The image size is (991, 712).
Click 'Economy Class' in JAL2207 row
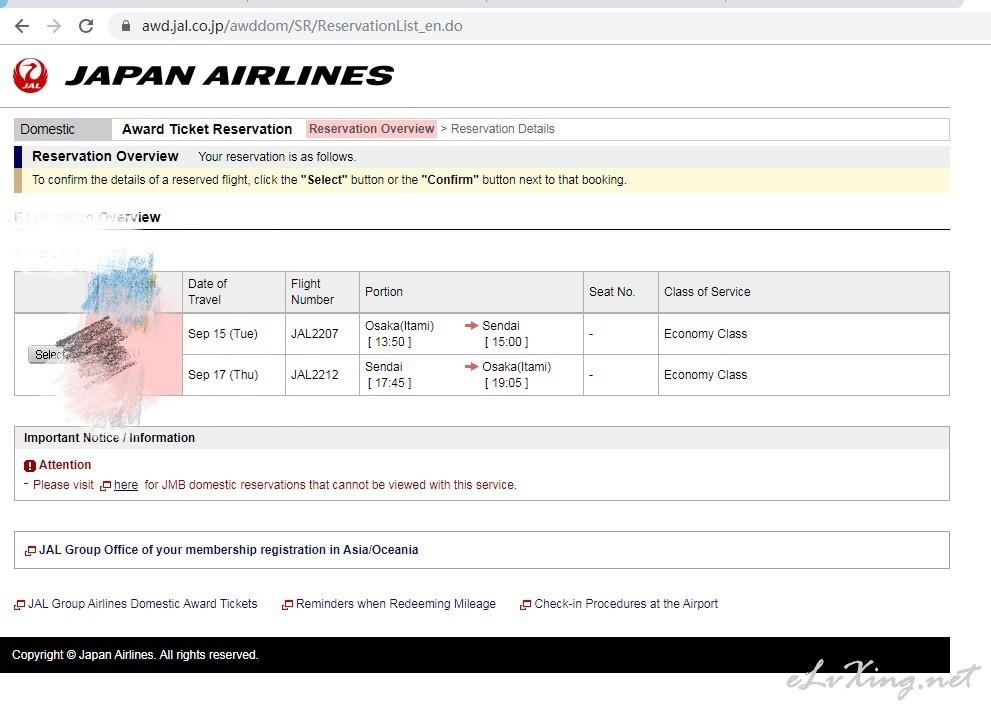tap(705, 334)
